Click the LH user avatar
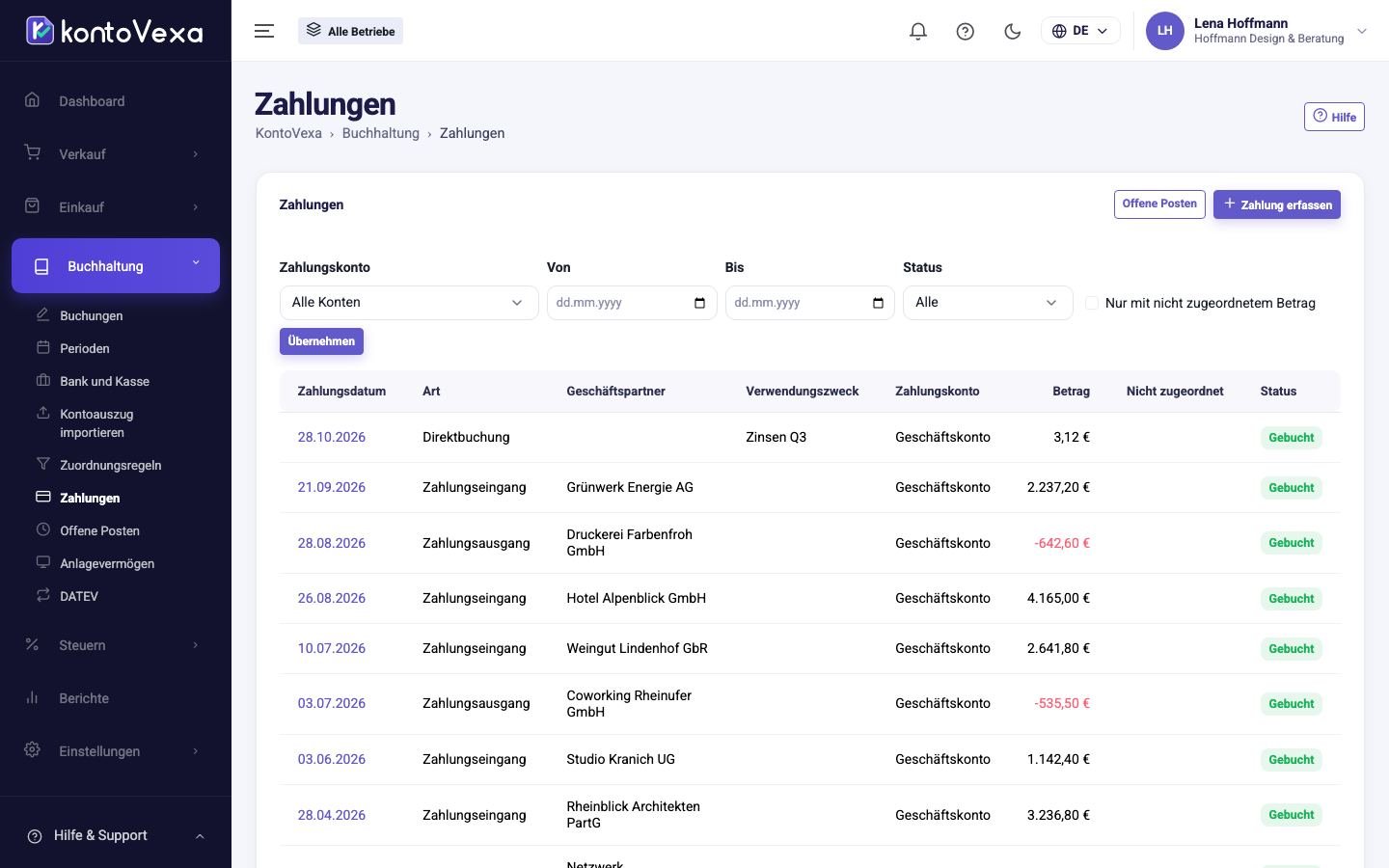The image size is (1389, 868). tap(1164, 31)
